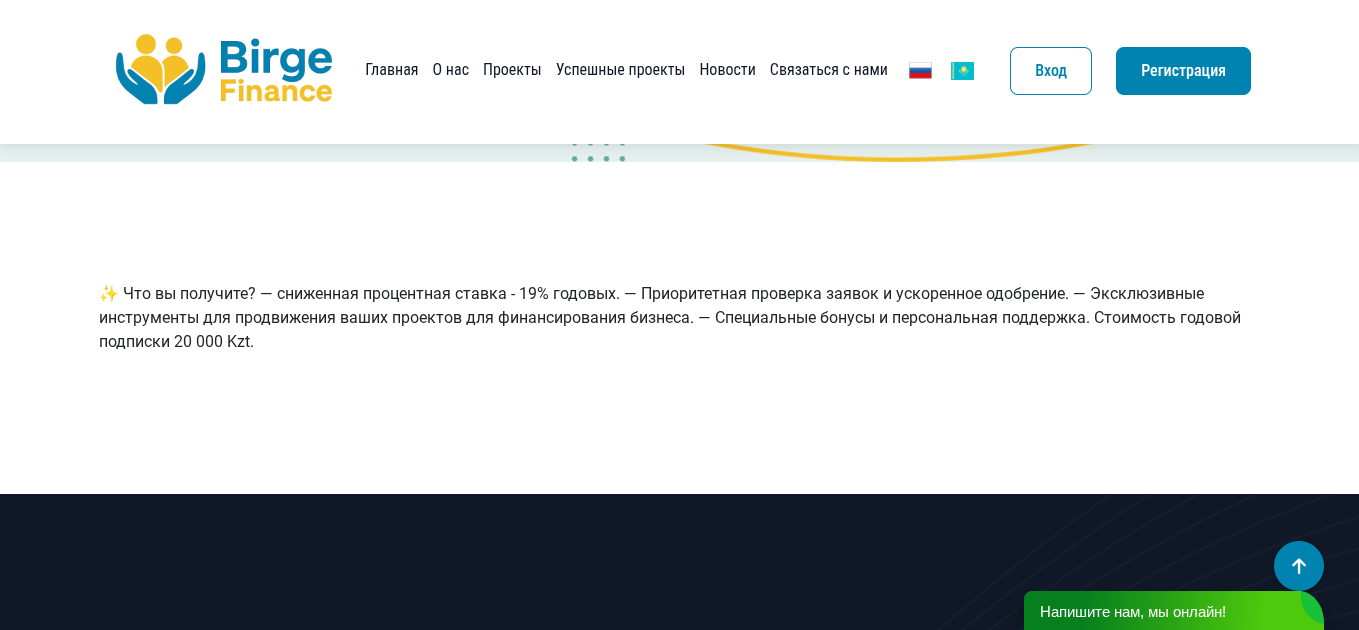Click the Регистрация button
The width and height of the screenshot is (1359, 630).
coord(1183,70)
